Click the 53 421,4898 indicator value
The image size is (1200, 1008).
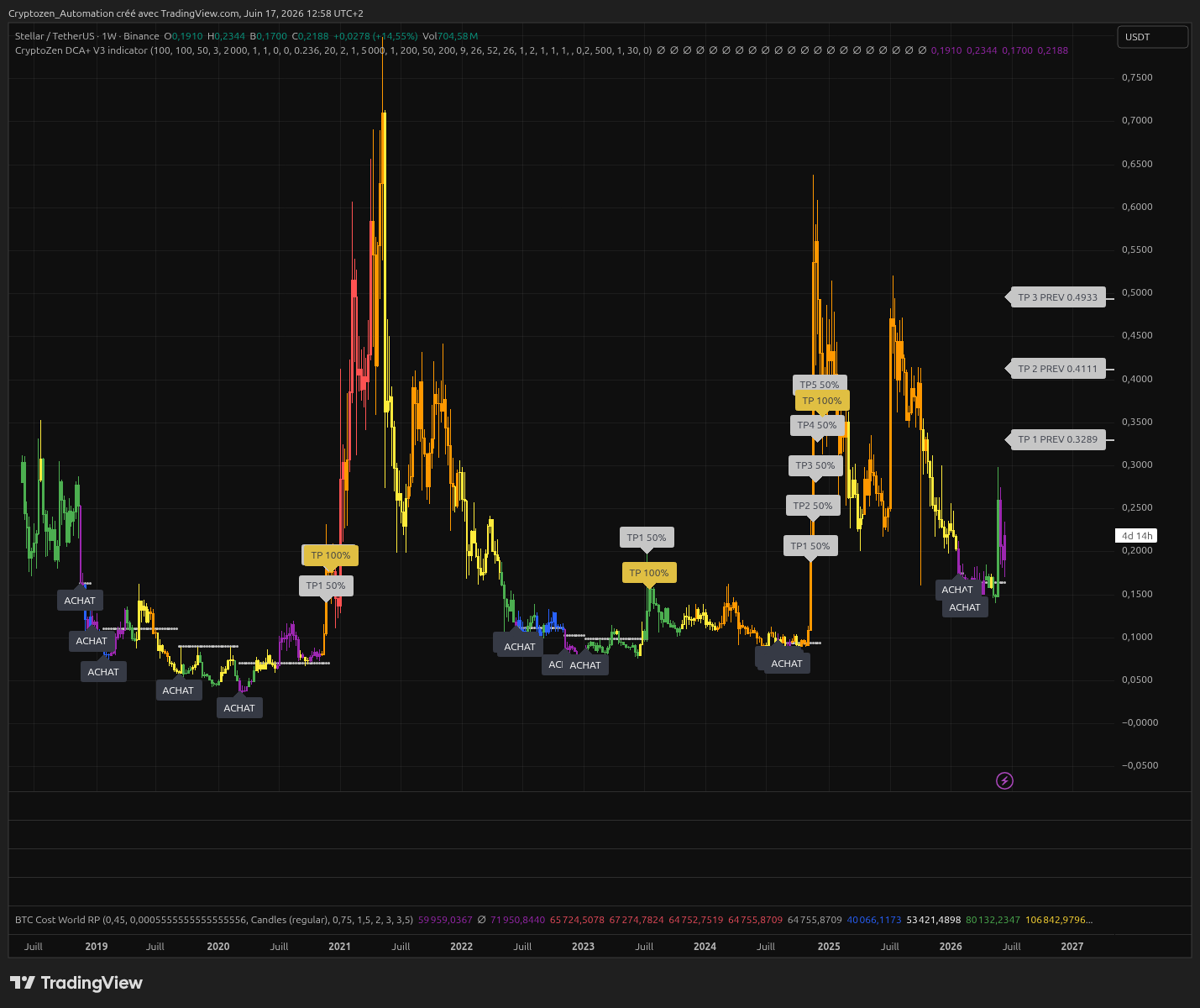point(934,920)
